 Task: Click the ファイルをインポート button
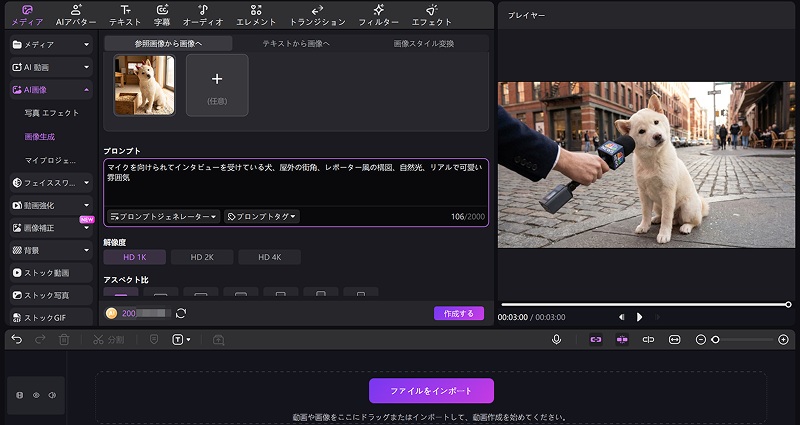(x=431, y=391)
